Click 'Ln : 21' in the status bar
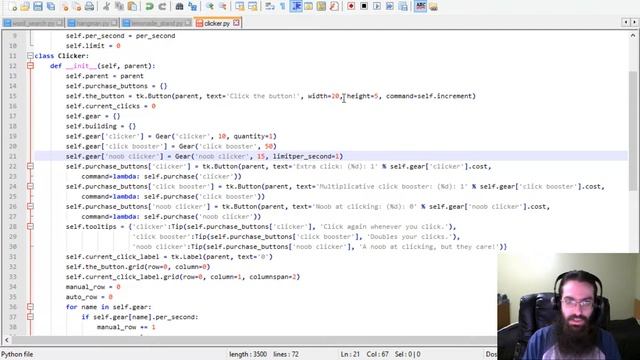This screenshot has width=640, height=360. tap(350, 354)
